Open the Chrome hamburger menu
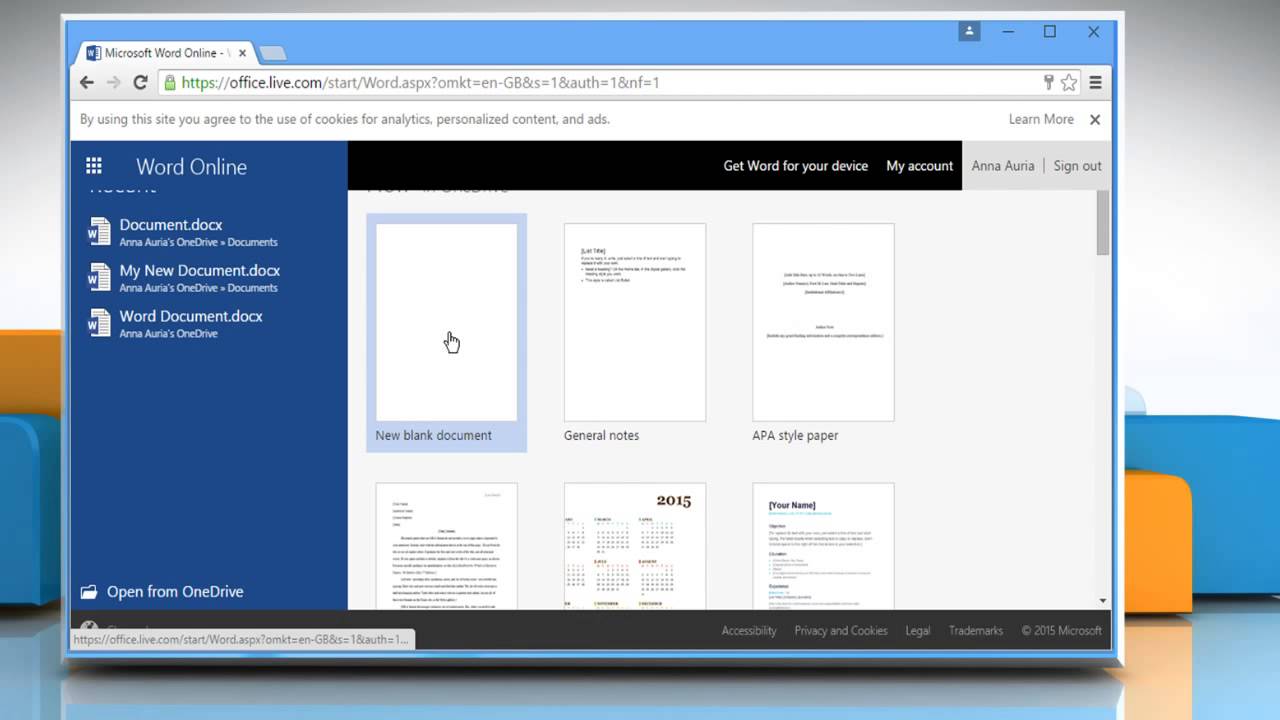This screenshot has width=1280, height=720. [1096, 83]
